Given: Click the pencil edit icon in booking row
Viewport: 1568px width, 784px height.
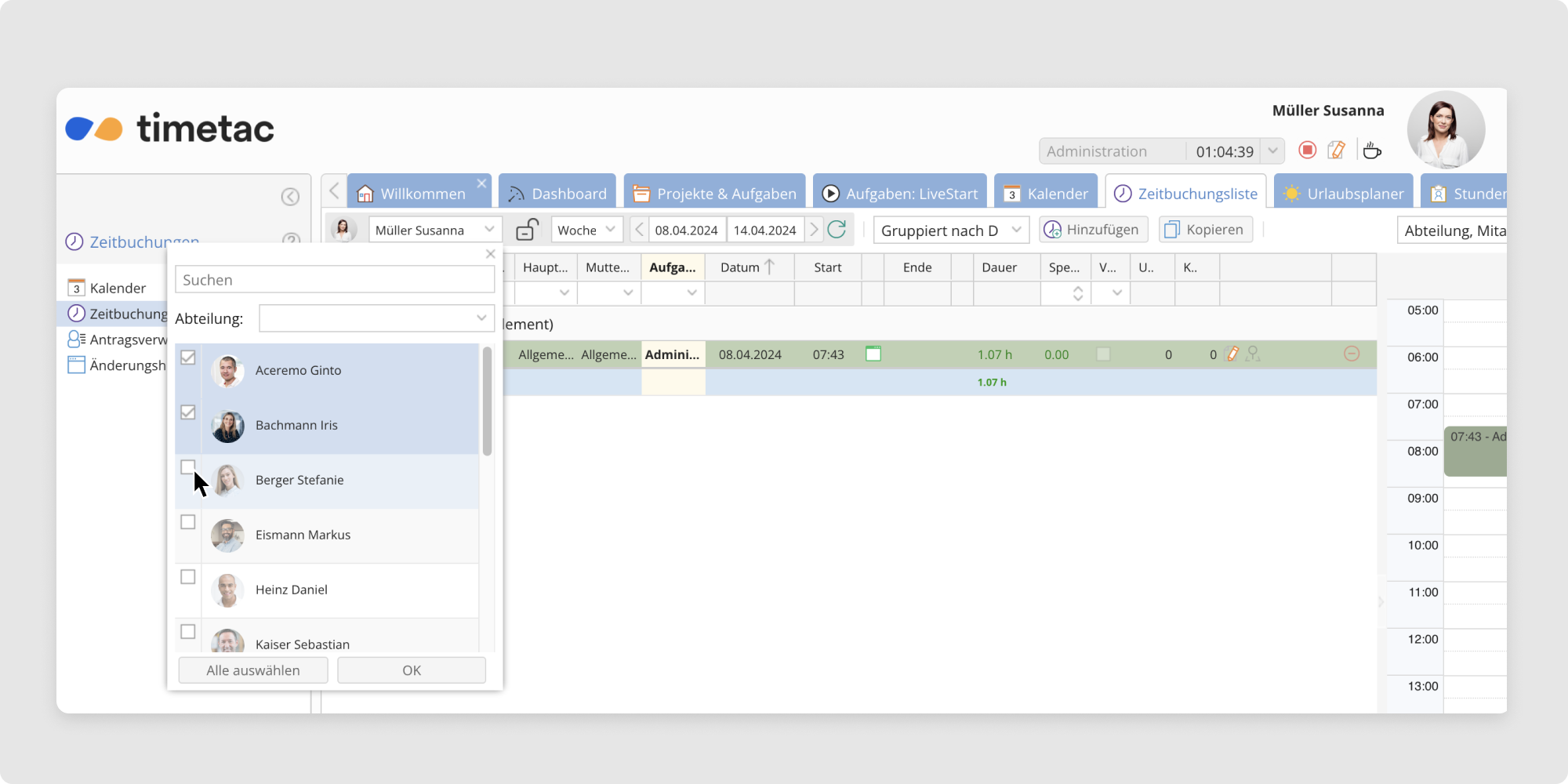Looking at the screenshot, I should pos(1232,354).
